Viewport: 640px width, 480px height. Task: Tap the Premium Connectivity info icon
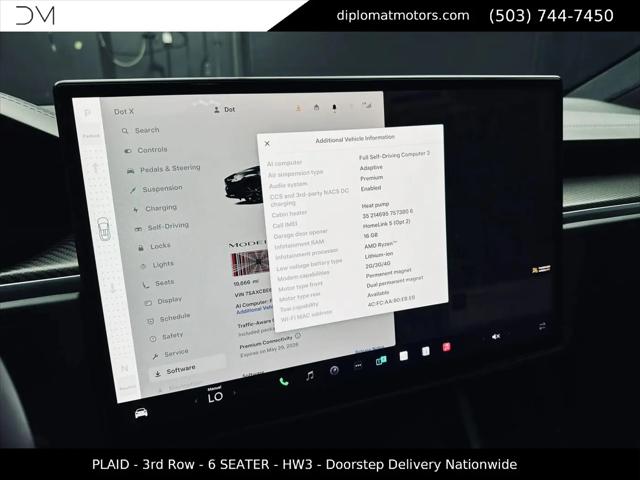click(298, 336)
